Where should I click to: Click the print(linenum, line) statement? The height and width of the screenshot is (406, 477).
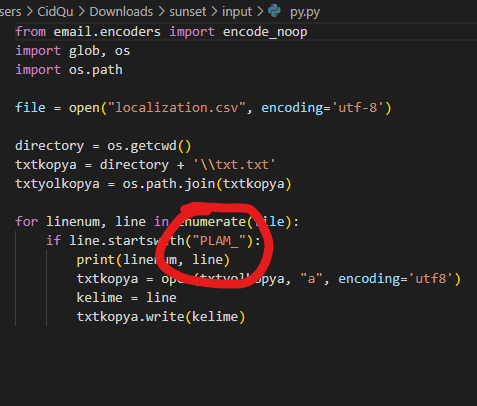pos(153,260)
